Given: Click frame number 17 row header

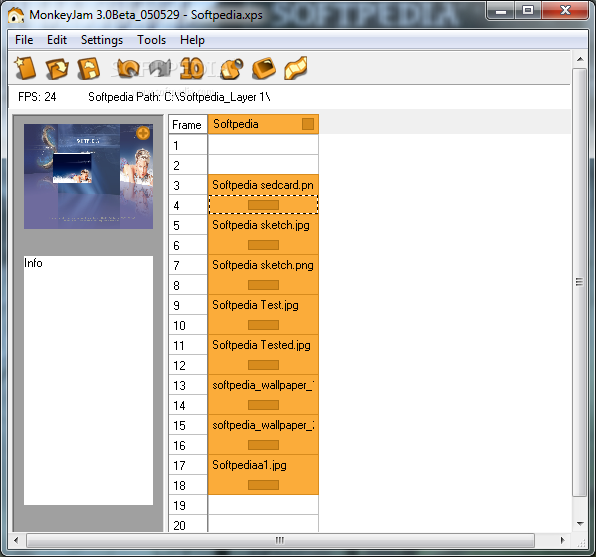Looking at the screenshot, I should pyautogui.click(x=188, y=465).
